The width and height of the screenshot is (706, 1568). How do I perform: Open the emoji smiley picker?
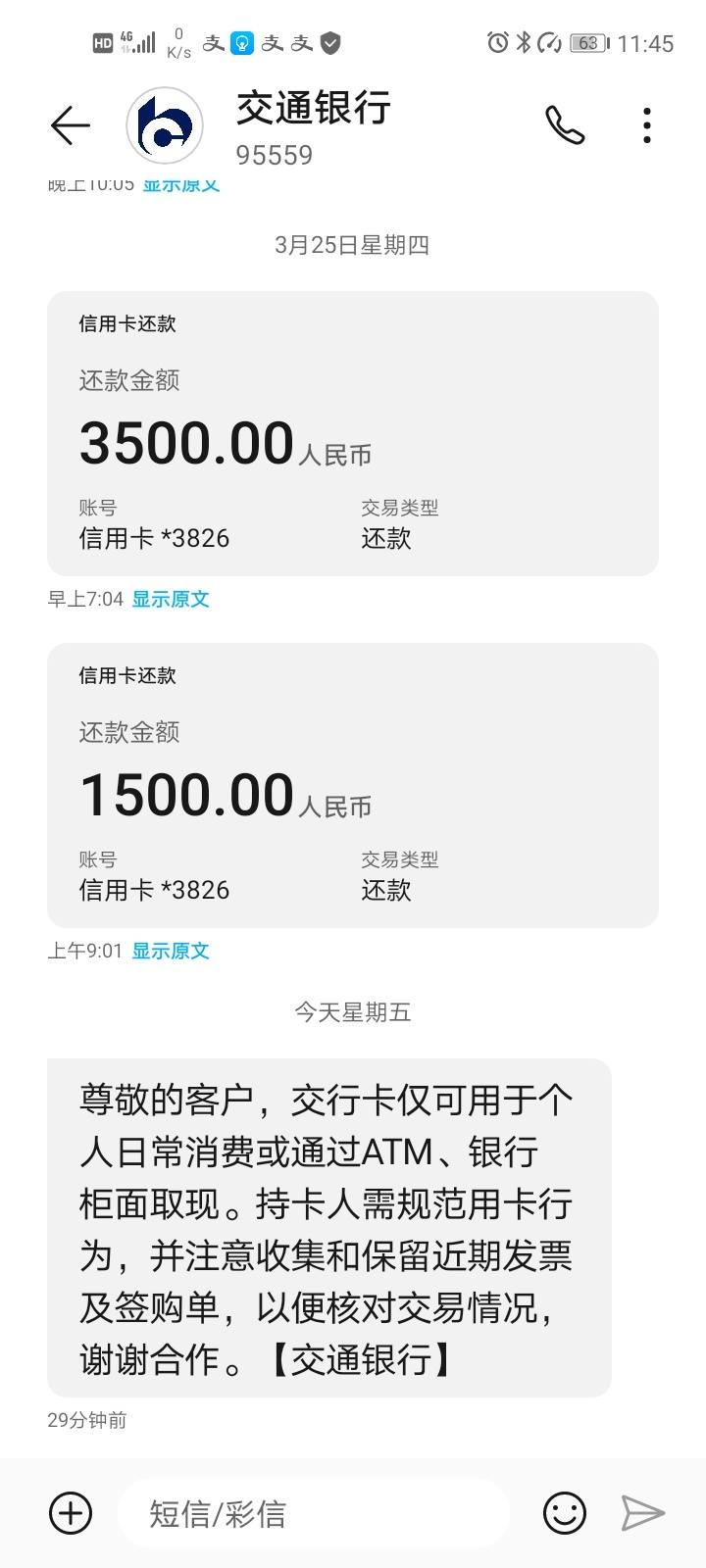(x=565, y=1512)
